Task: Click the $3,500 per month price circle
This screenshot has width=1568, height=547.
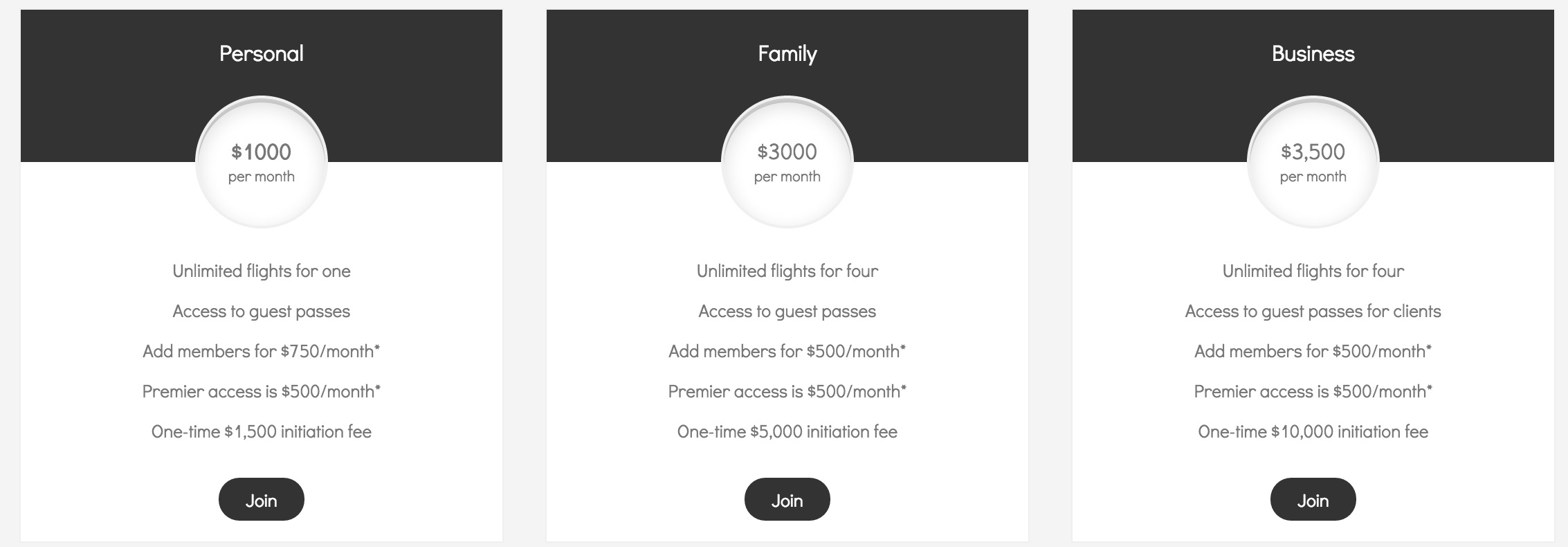Action: 1313,162
